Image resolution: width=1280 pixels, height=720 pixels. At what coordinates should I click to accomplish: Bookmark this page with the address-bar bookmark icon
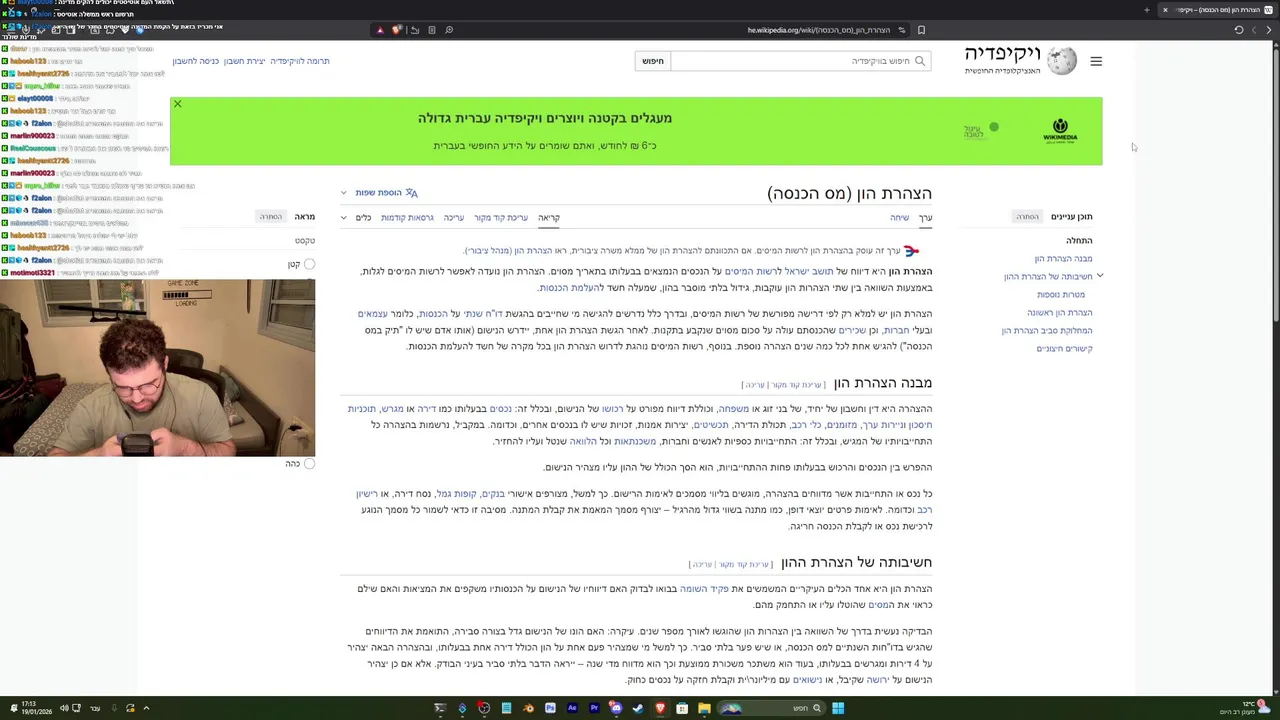(x=921, y=30)
